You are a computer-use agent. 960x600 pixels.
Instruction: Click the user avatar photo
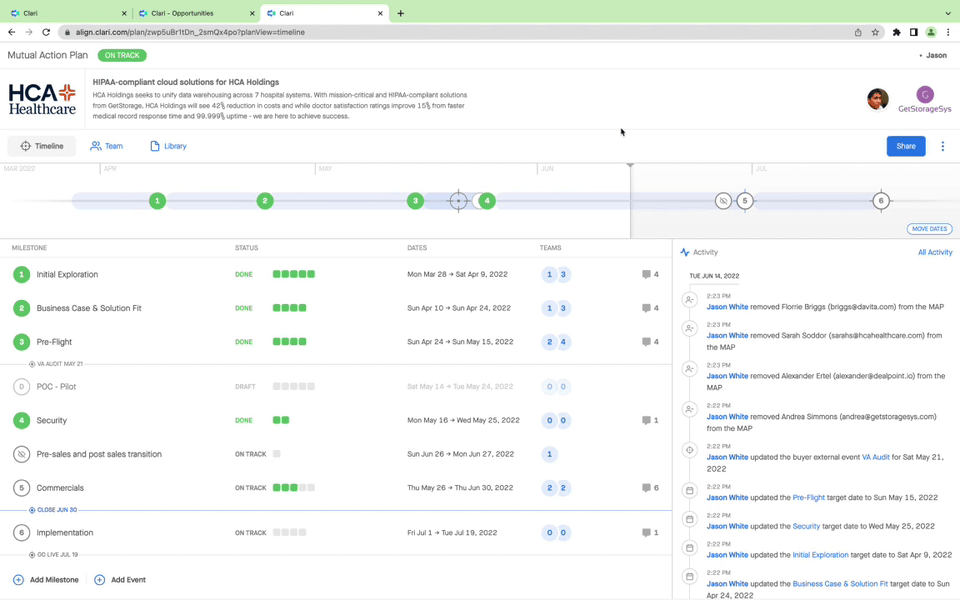pyautogui.click(x=877, y=99)
